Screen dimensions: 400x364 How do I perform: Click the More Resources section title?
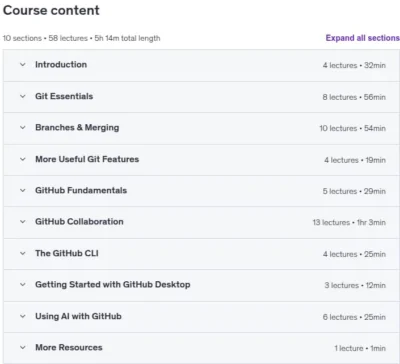point(69,348)
